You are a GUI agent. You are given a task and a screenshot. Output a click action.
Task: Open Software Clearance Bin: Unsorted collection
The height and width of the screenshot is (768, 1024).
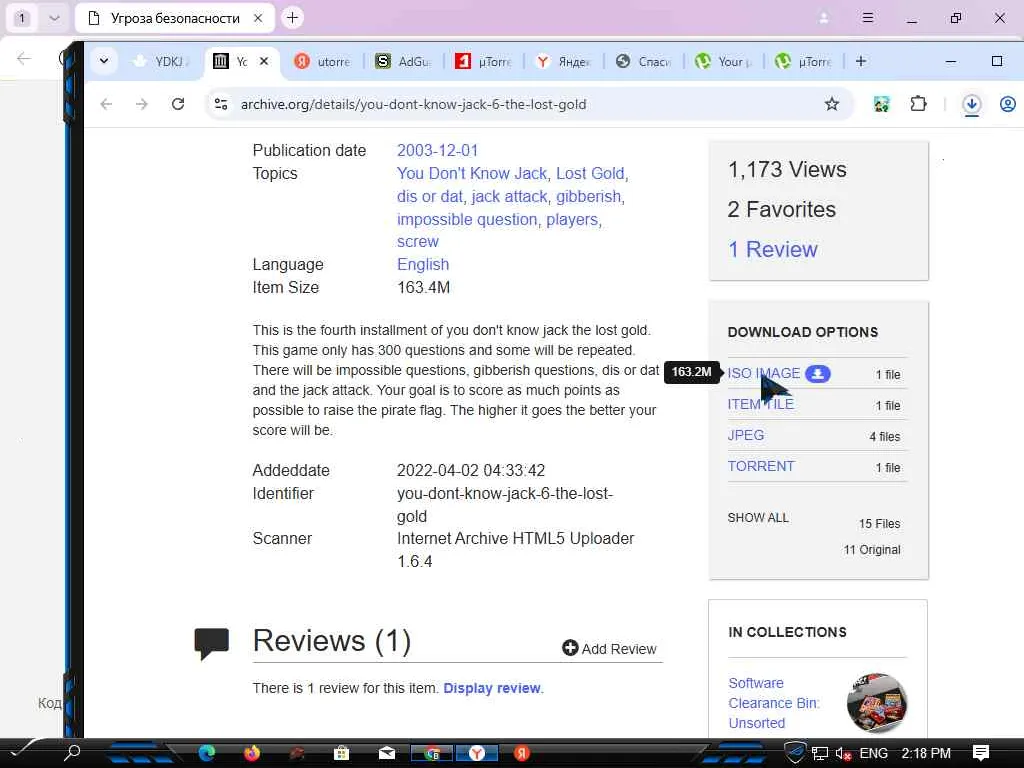click(x=774, y=703)
